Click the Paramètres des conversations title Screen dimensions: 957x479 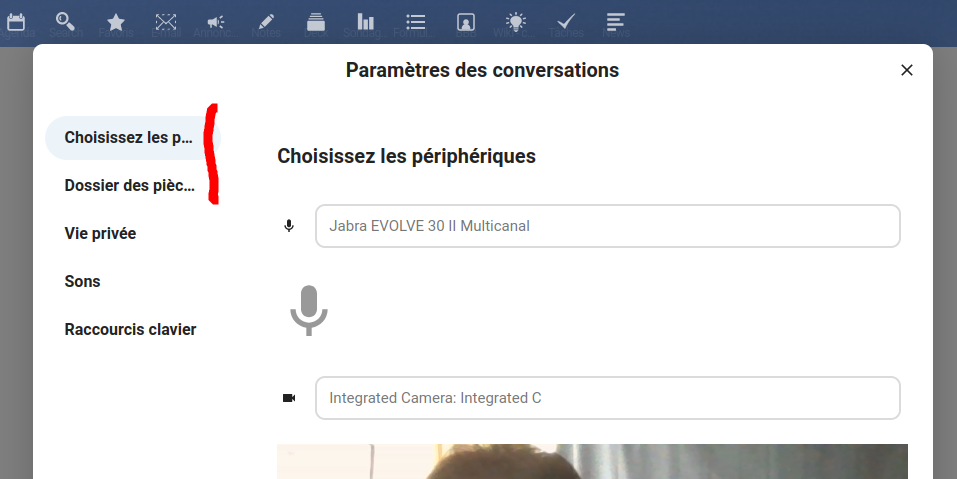point(482,70)
